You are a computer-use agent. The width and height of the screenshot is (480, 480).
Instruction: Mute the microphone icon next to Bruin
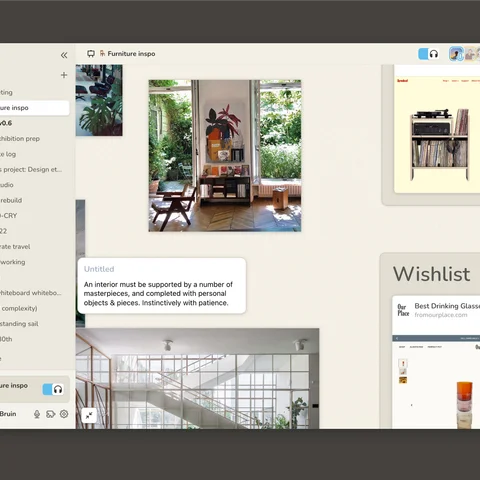pos(37,414)
